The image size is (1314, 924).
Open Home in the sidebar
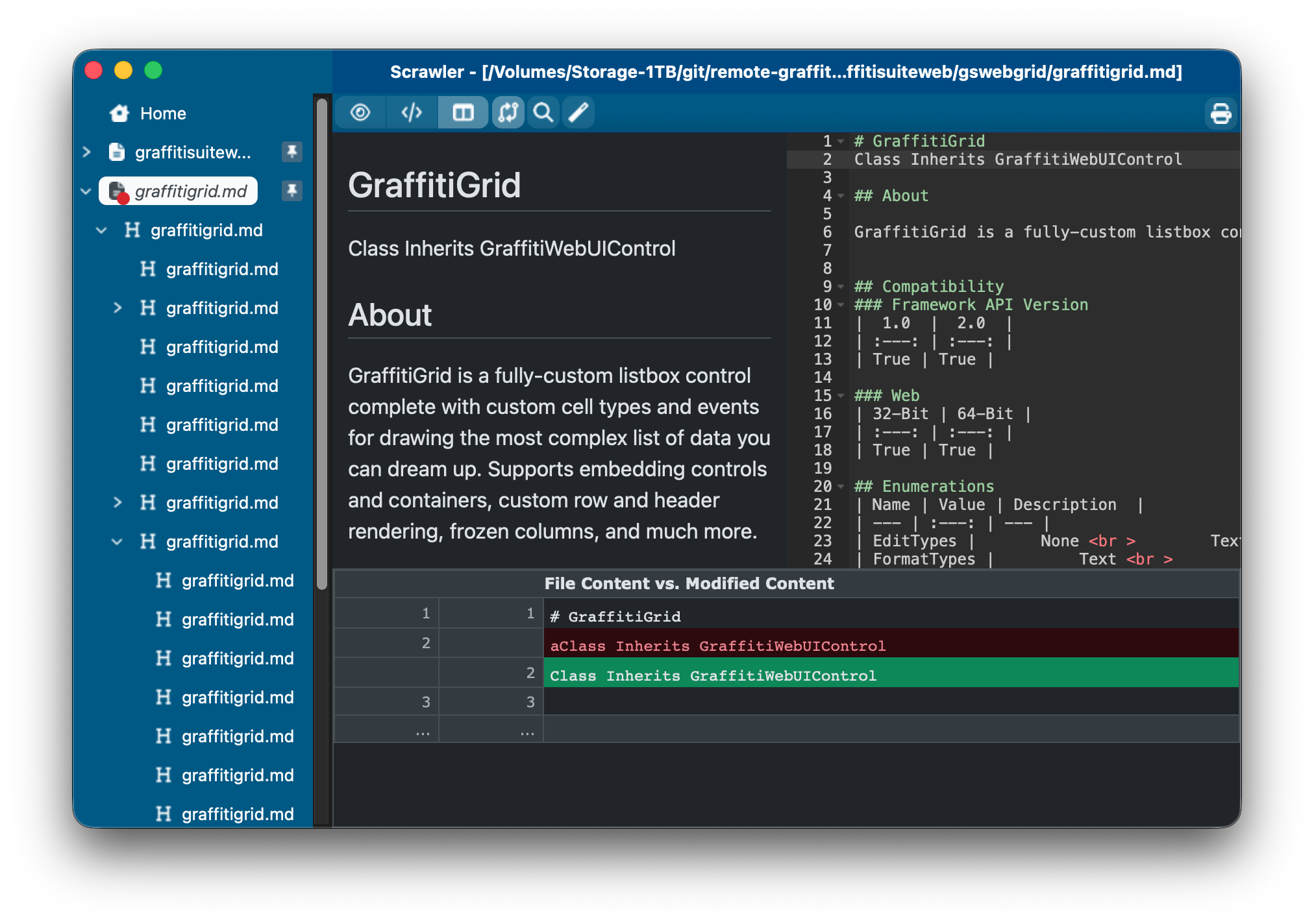click(163, 114)
